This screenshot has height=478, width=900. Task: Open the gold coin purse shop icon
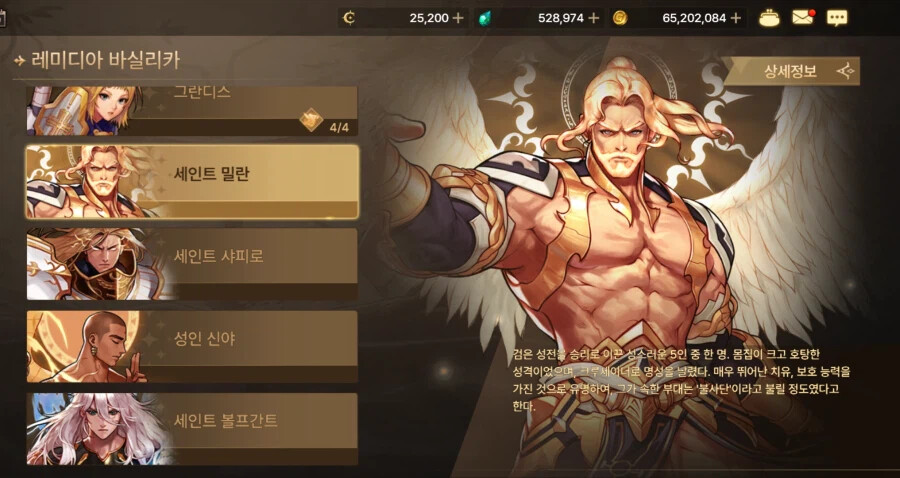point(769,18)
